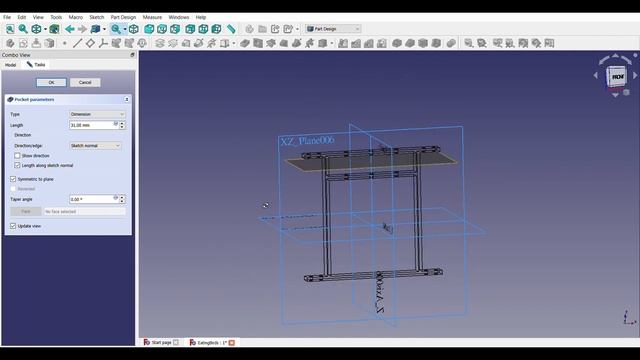Click the Fit Selection magnifier icon
Viewport: 640px width, 360px height.
23,29
